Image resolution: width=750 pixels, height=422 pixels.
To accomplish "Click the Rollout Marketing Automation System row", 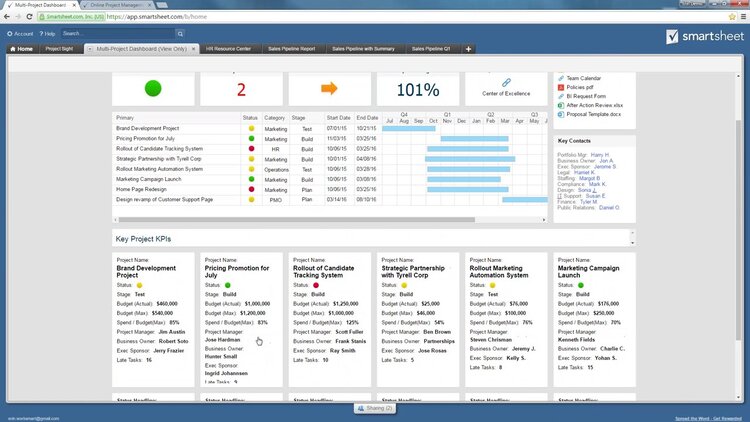I will coord(330,169).
